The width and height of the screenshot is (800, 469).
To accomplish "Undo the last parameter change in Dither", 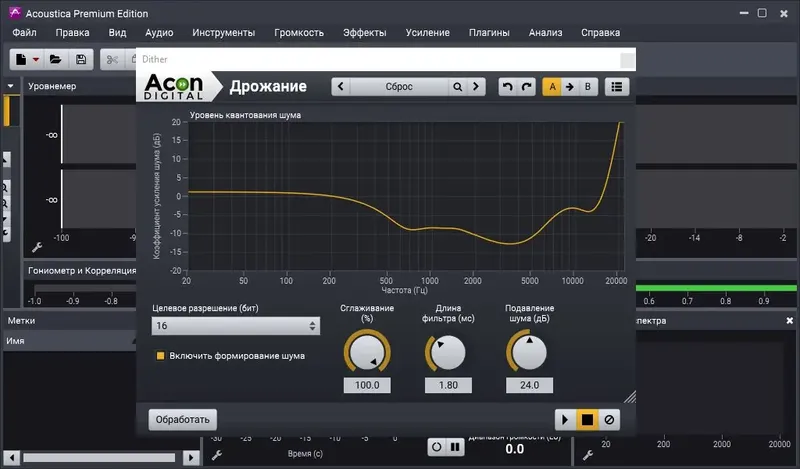I will pos(508,87).
